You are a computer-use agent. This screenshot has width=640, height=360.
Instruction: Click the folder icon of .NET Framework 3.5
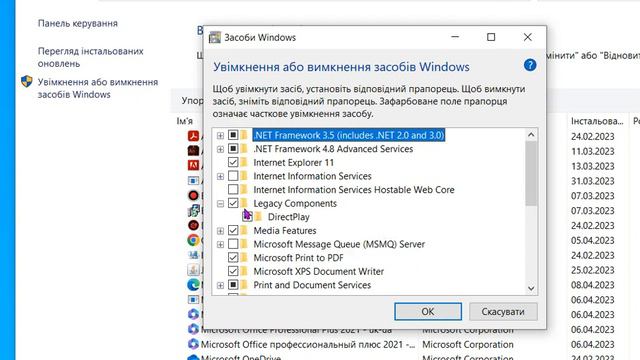click(244, 135)
